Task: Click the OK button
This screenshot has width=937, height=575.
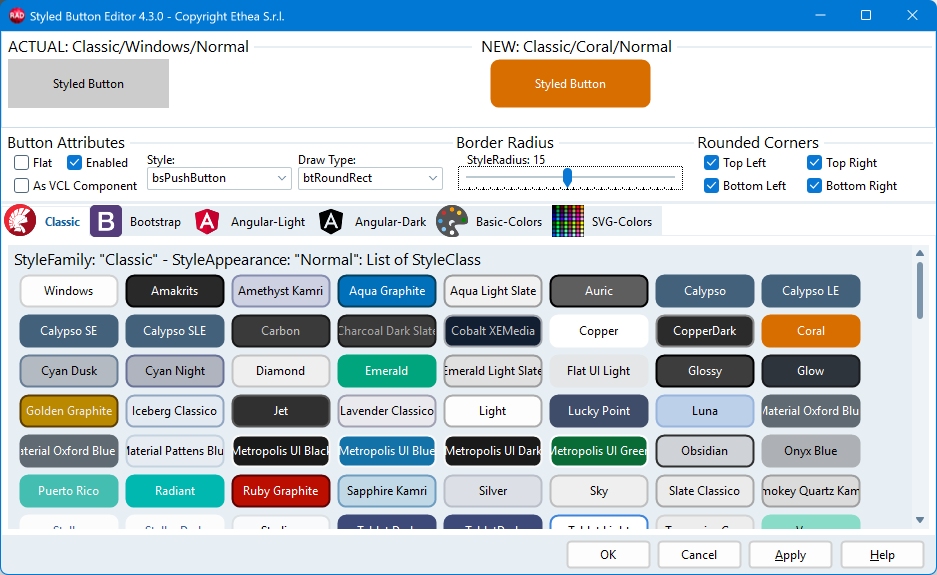Action: click(608, 555)
